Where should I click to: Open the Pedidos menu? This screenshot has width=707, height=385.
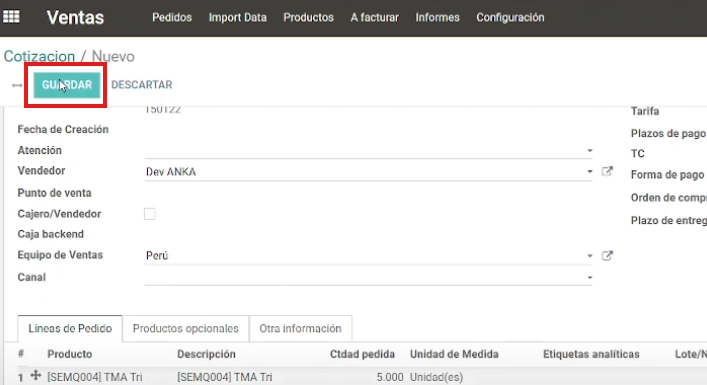click(172, 18)
